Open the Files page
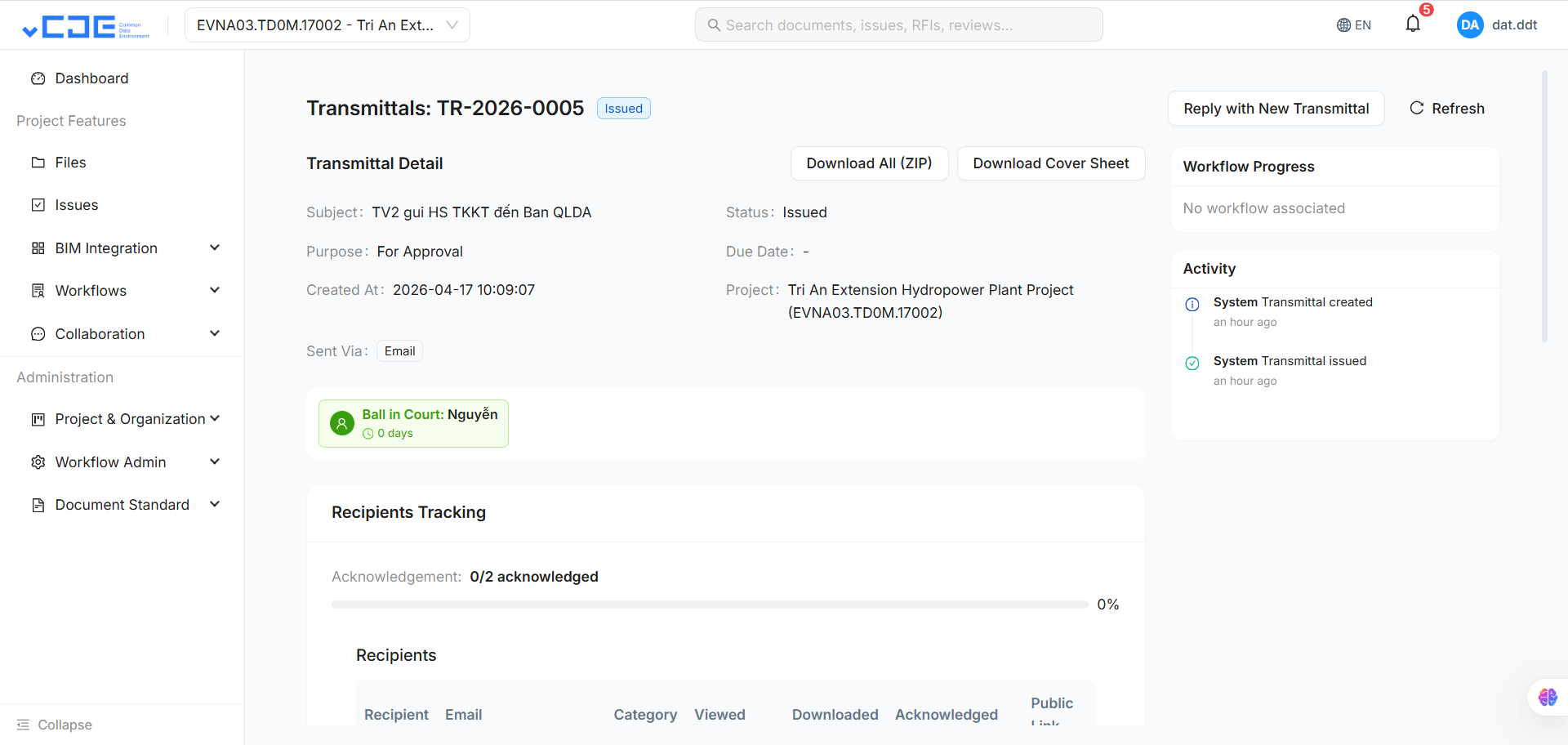The image size is (1568, 745). click(70, 163)
